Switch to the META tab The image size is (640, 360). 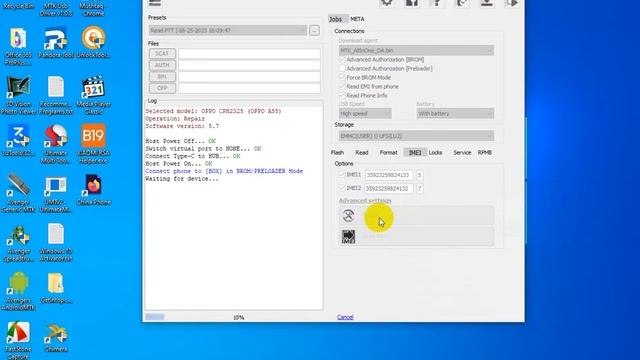tap(357, 19)
